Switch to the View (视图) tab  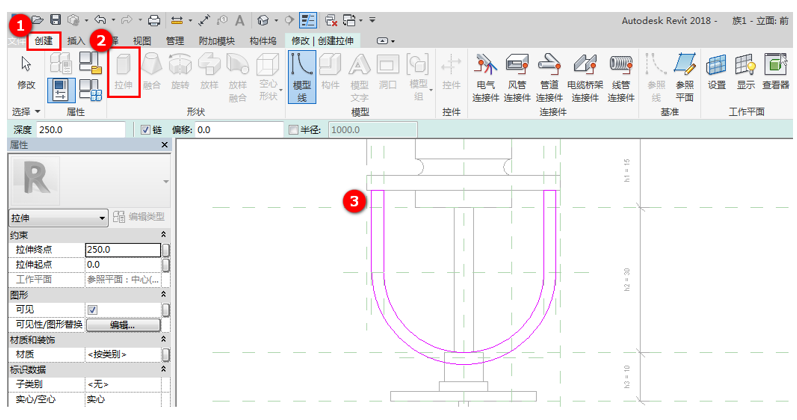[x=142, y=41]
